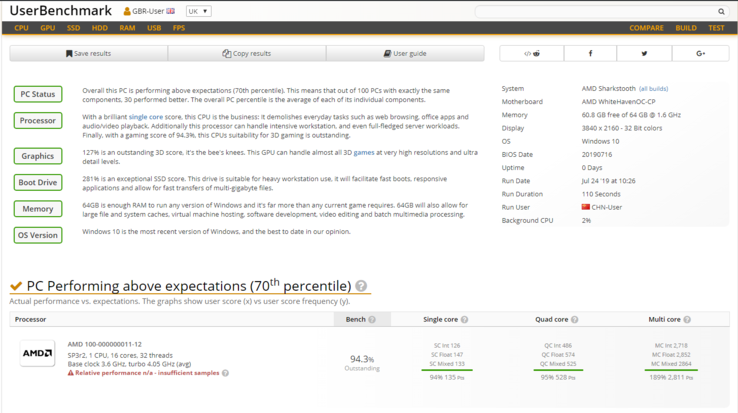This screenshot has width=738, height=413.
Task: Open the RAM menu
Action: point(127,28)
